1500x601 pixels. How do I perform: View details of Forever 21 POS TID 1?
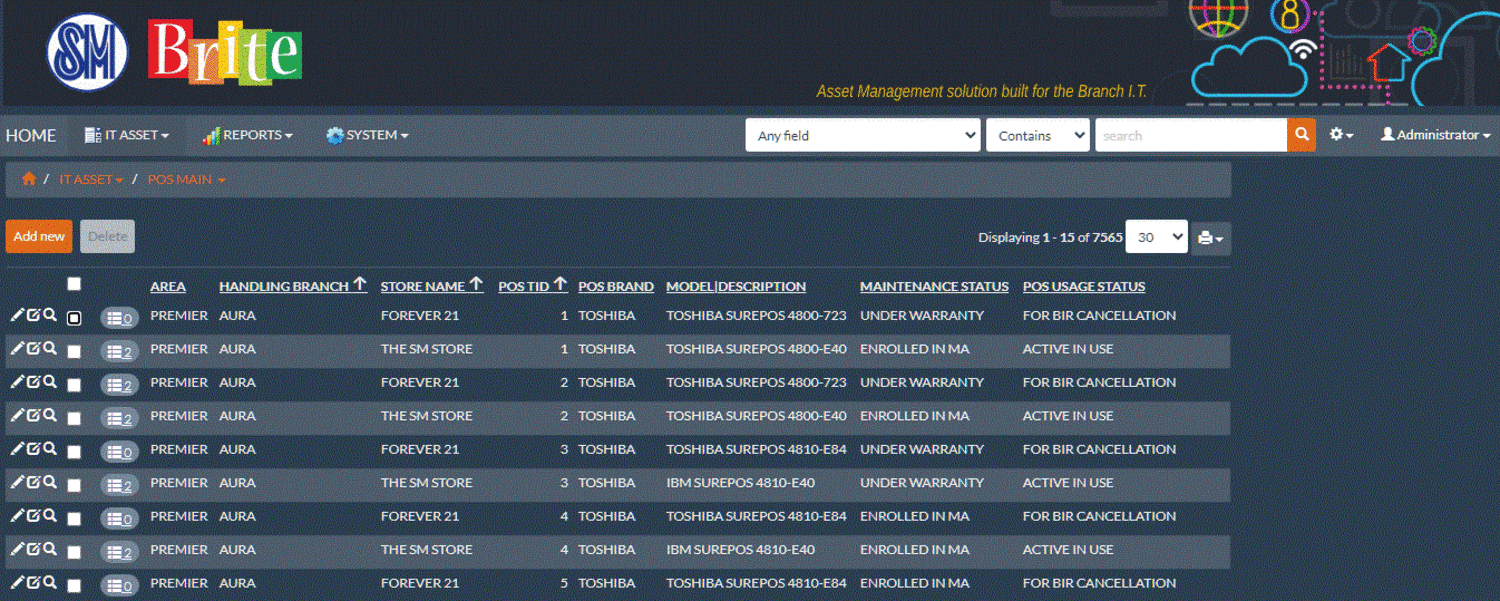point(50,315)
